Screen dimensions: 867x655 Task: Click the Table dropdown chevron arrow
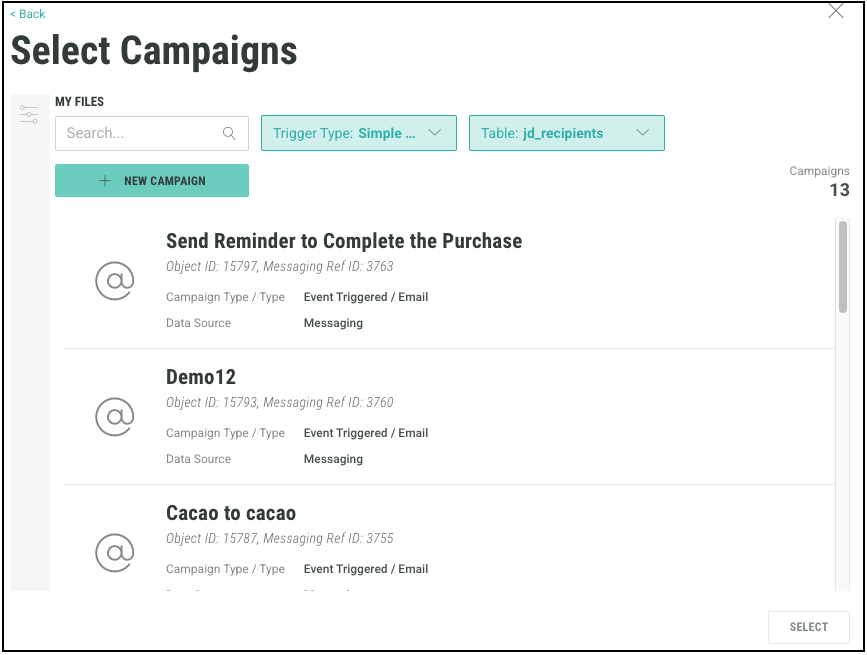pos(643,133)
